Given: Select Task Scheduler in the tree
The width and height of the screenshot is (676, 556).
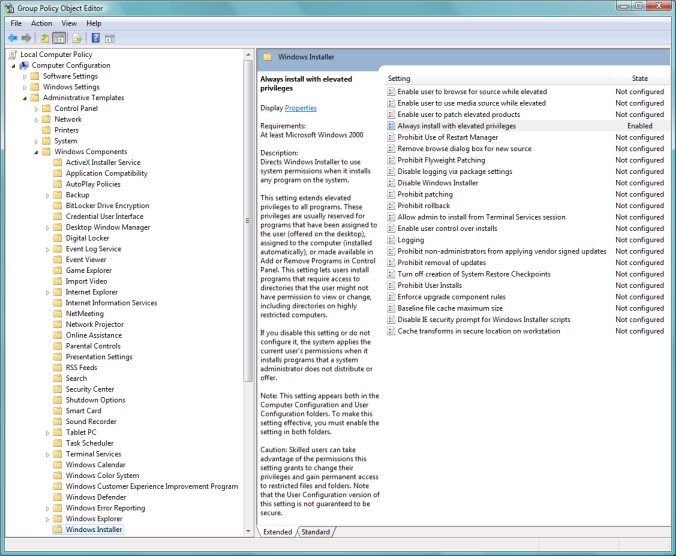Looking at the screenshot, I should (89, 443).
